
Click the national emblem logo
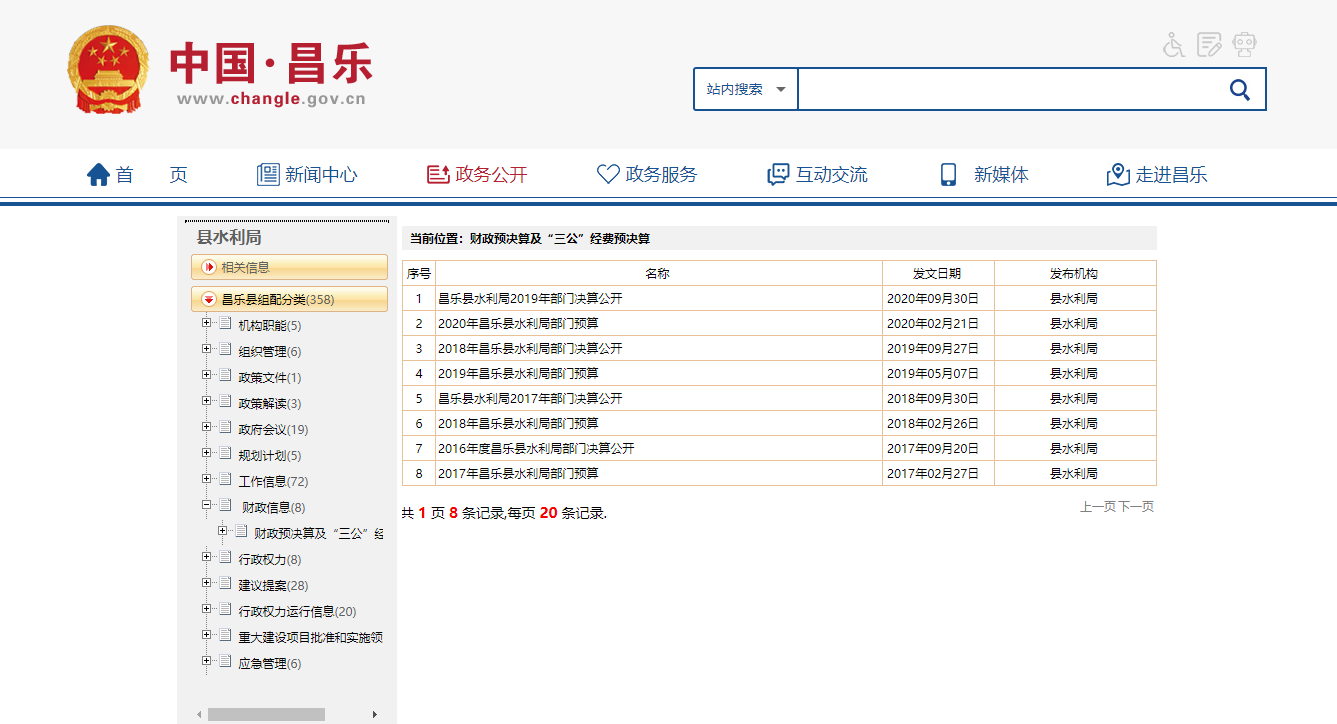108,70
